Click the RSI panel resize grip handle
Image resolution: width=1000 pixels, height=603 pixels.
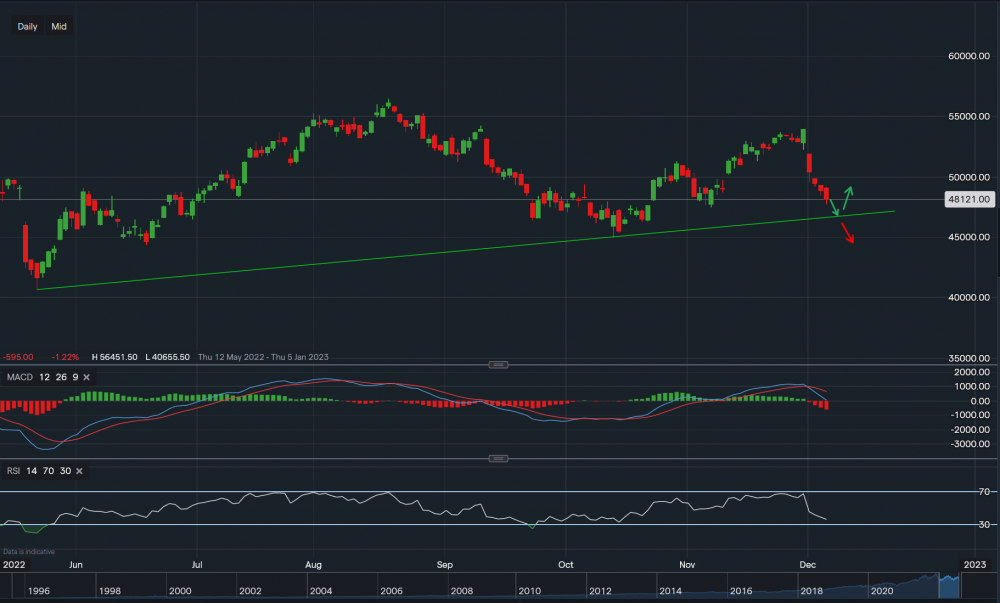coord(497,457)
